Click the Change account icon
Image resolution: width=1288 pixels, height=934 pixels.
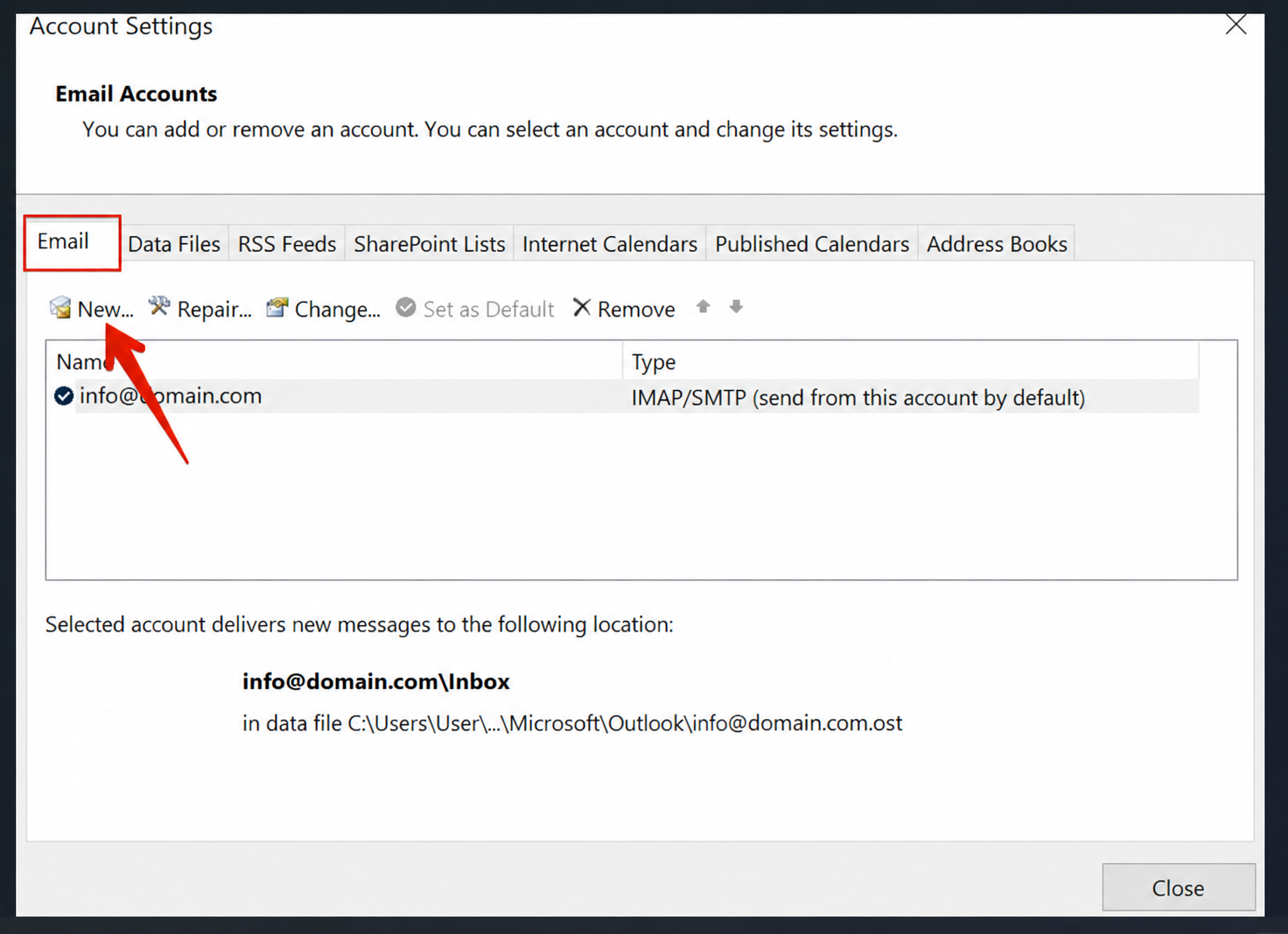[x=277, y=307]
